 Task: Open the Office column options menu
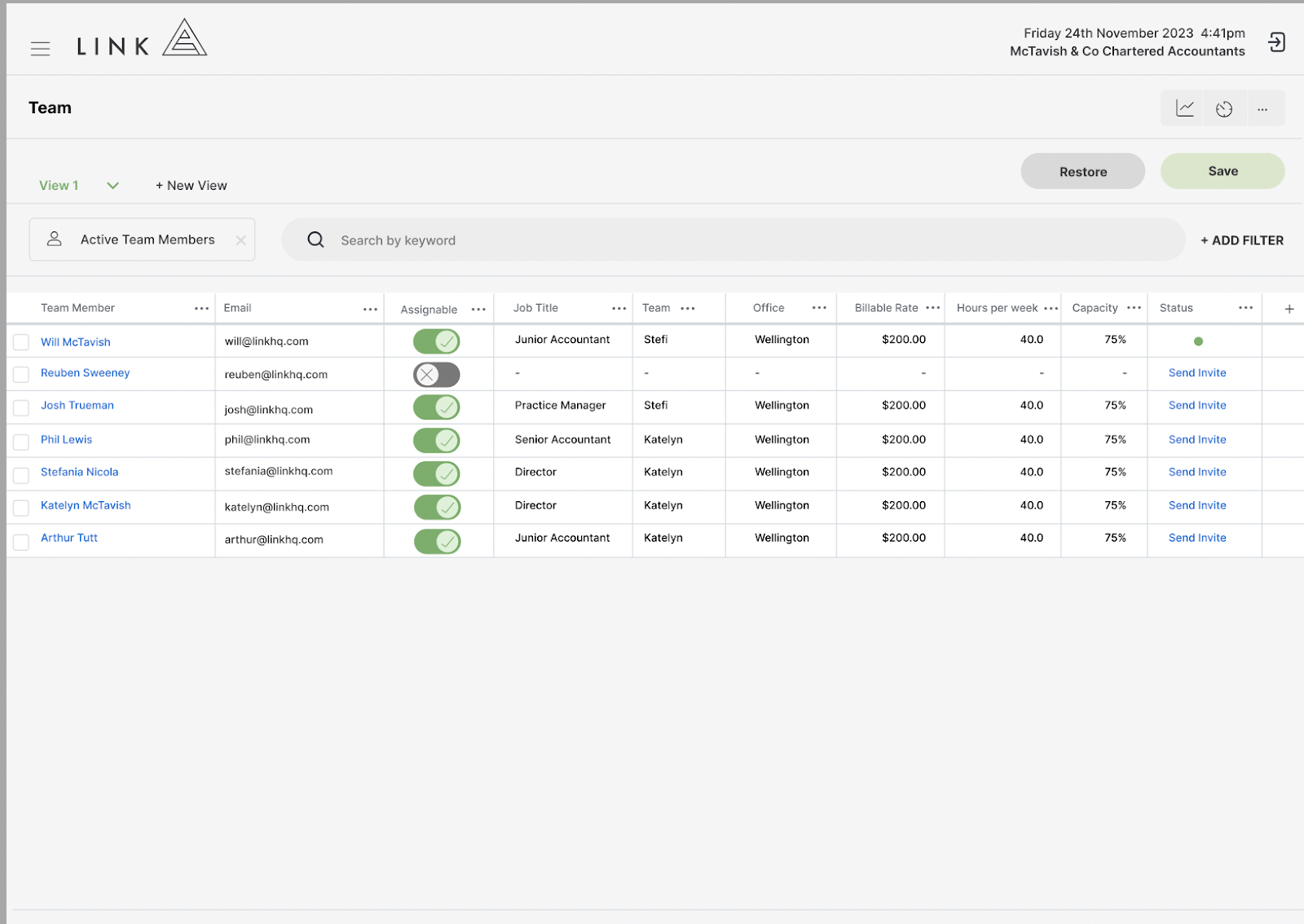pyautogui.click(x=819, y=308)
